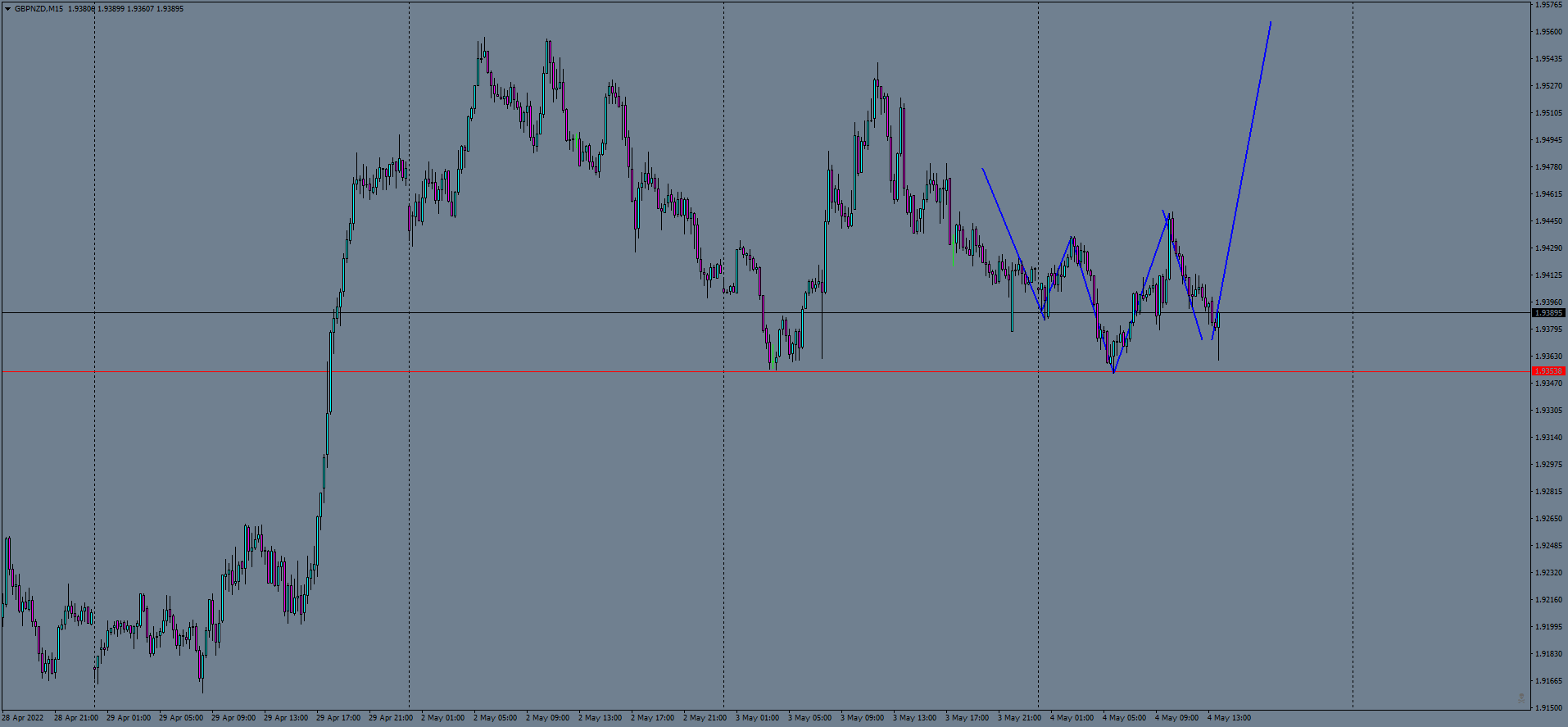This screenshot has height=727, width=1568.
Task: Click the 29 Apr 13:00 time label
Action: click(286, 718)
